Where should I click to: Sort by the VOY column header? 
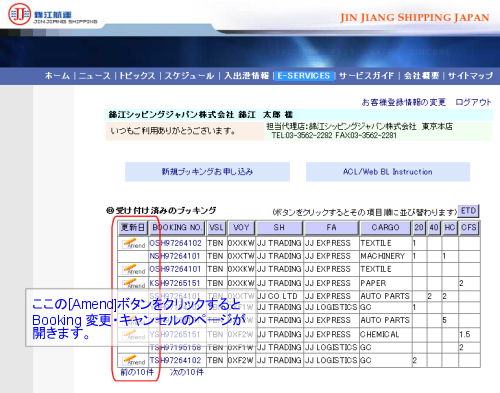(x=241, y=228)
